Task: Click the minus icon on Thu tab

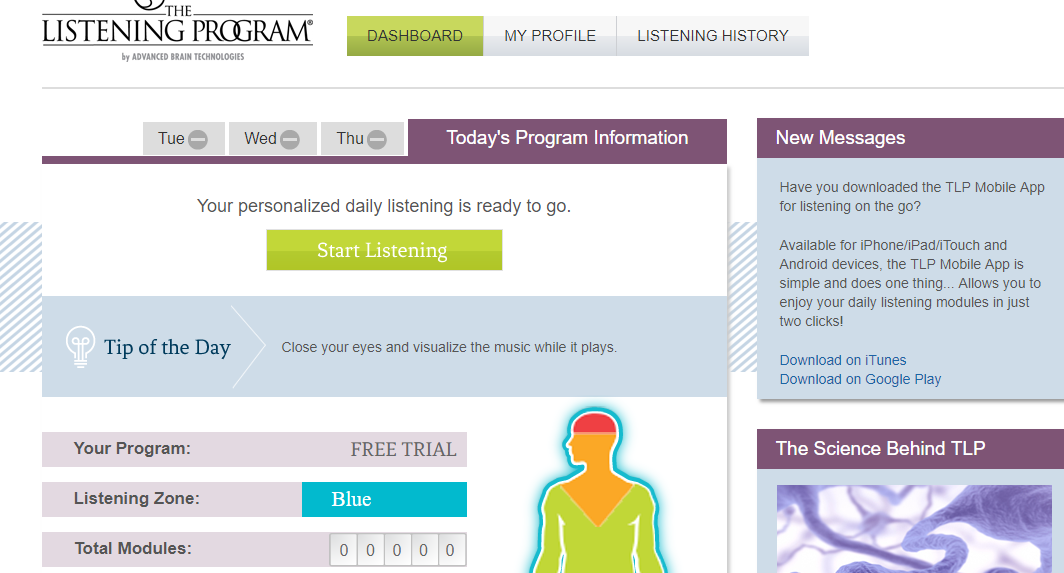Action: [x=377, y=140]
